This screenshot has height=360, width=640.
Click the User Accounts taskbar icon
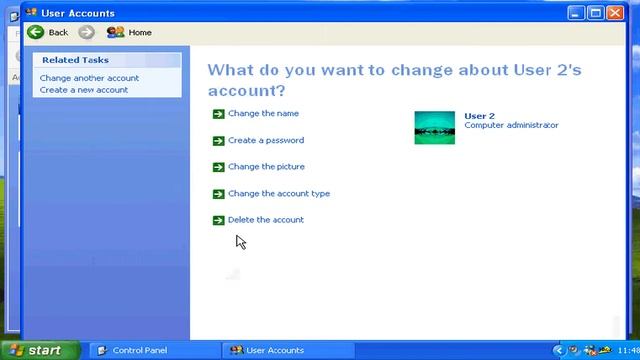click(236, 350)
